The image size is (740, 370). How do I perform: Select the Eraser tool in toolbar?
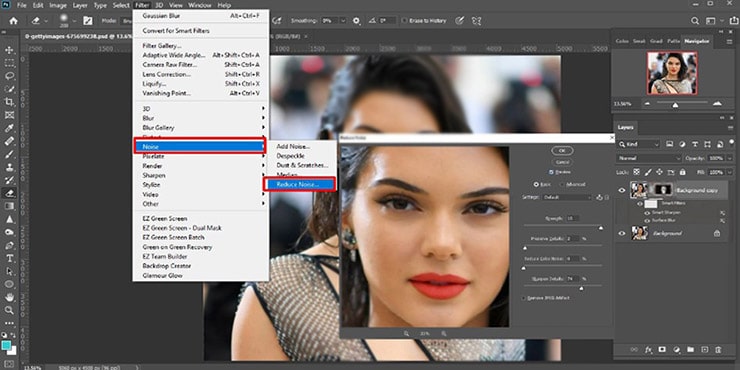[9, 193]
